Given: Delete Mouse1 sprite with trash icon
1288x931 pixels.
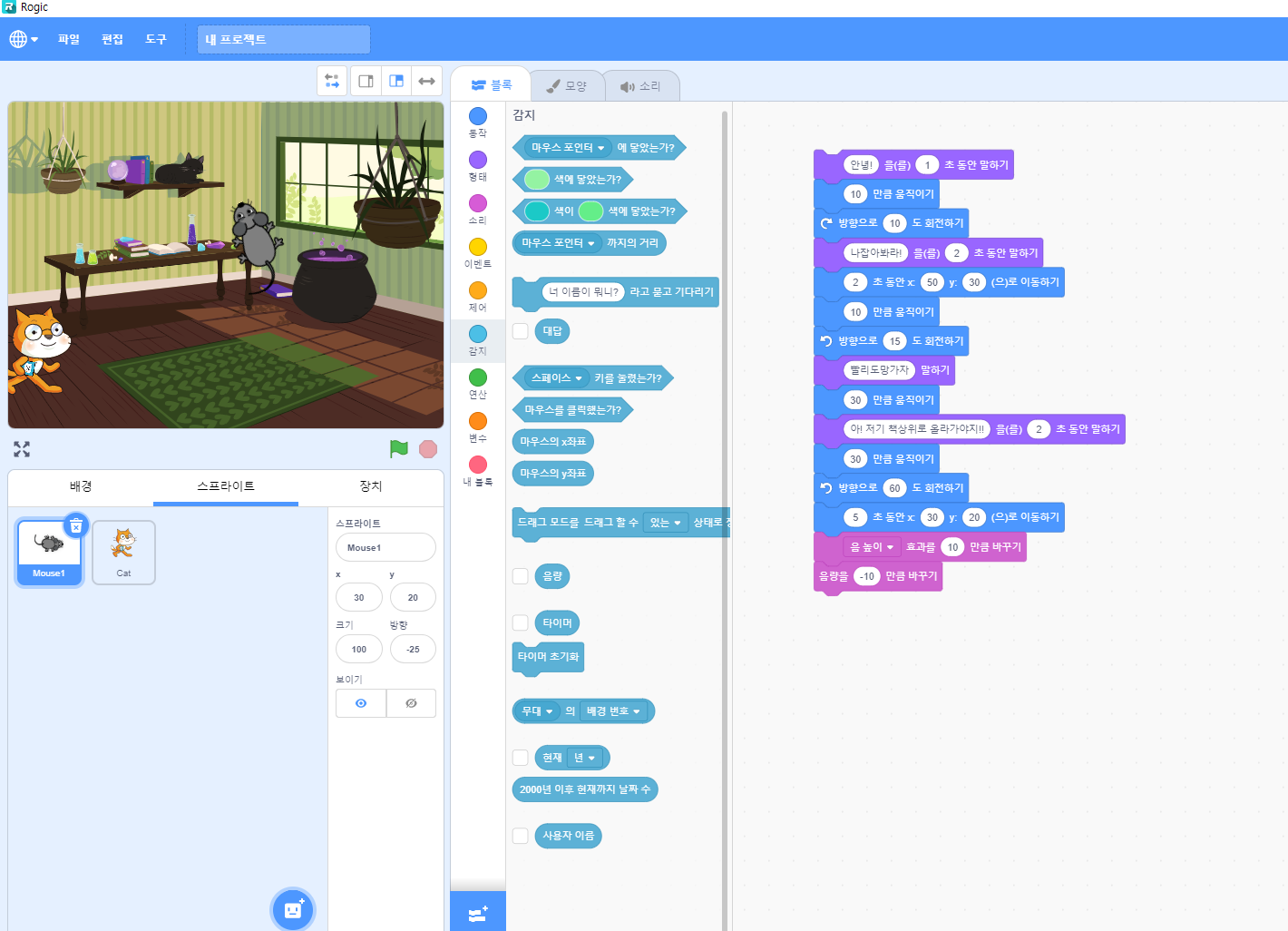Looking at the screenshot, I should point(76,526).
